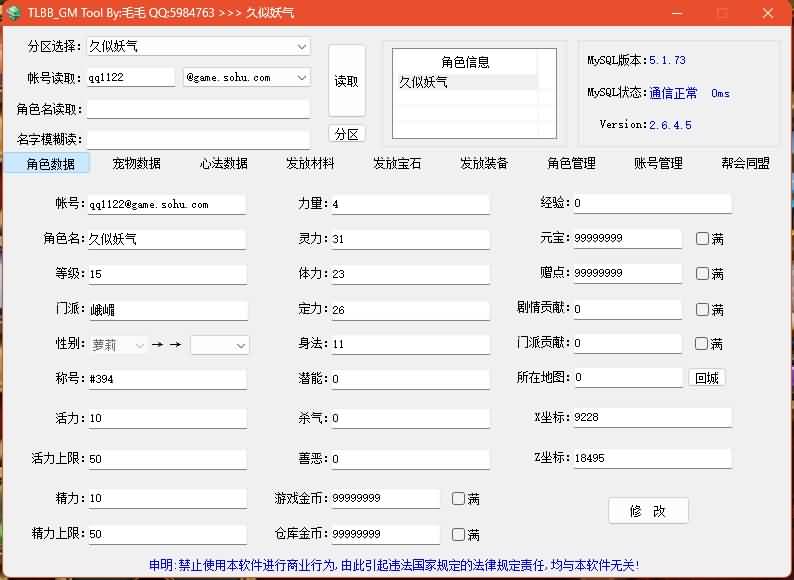Switch to the 发放装备 tab

click(484, 164)
